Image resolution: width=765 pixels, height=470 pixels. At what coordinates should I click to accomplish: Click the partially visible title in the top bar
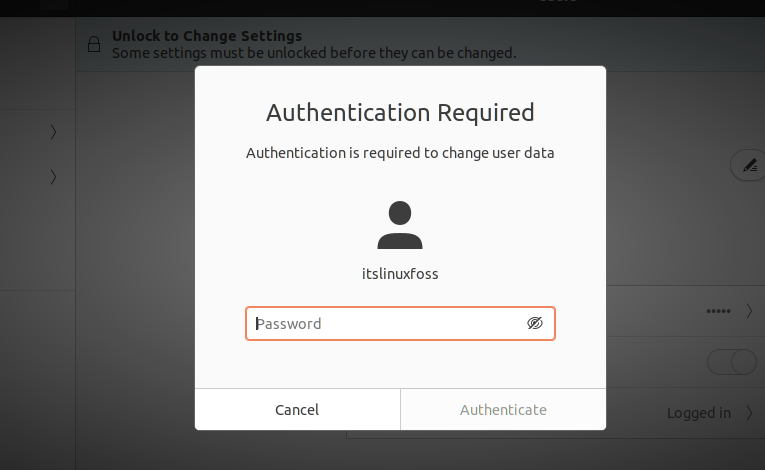[x=558, y=1]
